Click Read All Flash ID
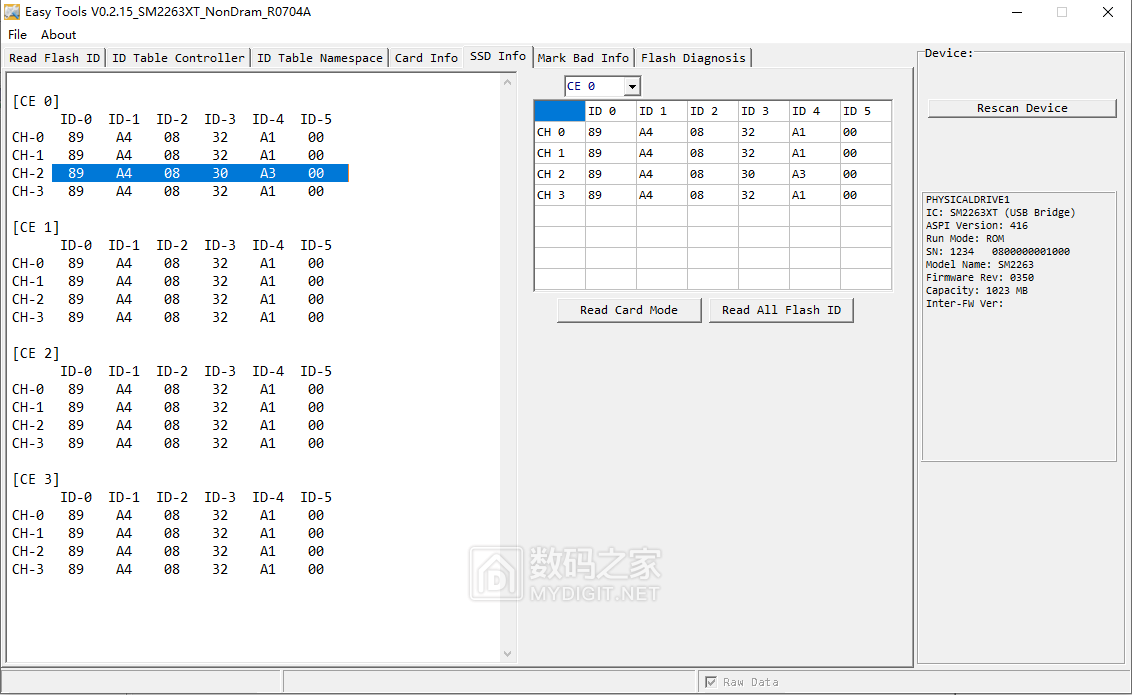 point(781,310)
